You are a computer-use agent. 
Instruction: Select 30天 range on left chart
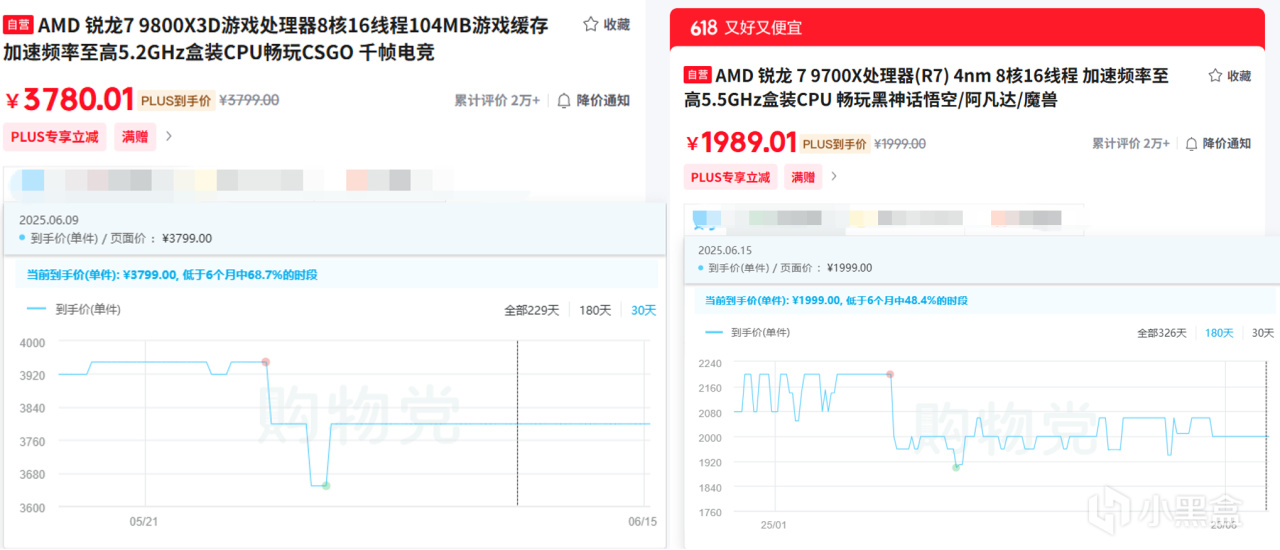coord(643,310)
